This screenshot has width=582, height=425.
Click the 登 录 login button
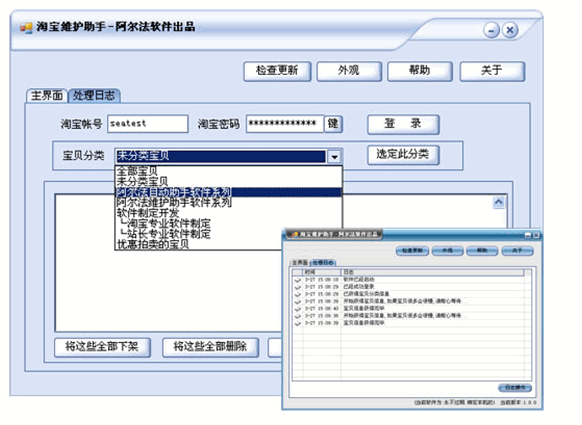403,124
